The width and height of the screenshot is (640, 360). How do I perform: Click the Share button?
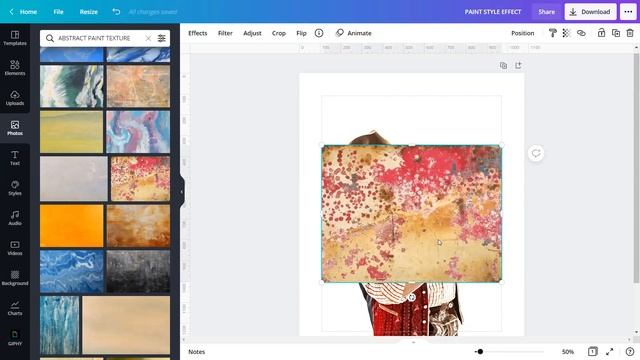pos(546,12)
